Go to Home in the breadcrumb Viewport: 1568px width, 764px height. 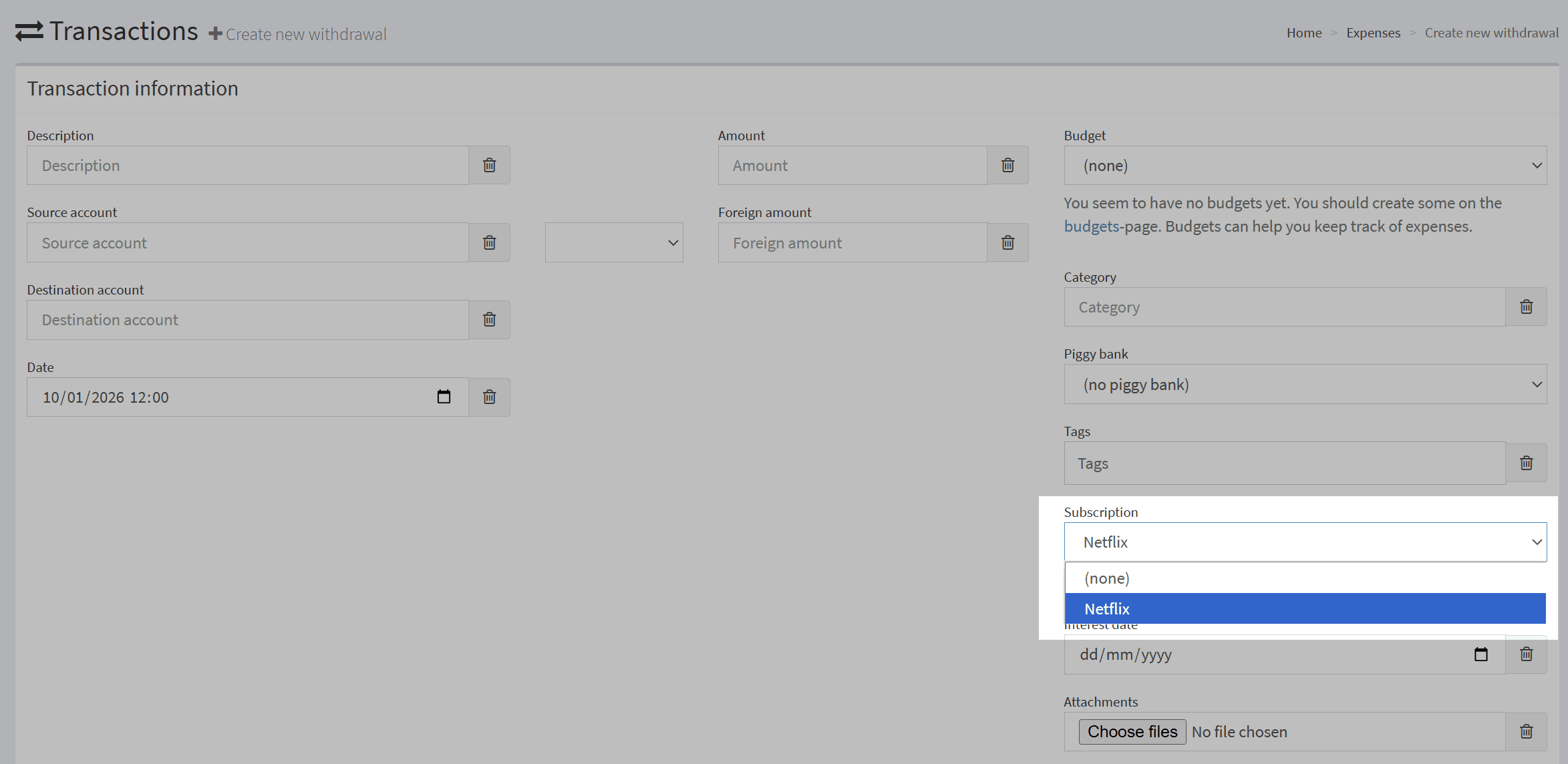pyautogui.click(x=1304, y=33)
